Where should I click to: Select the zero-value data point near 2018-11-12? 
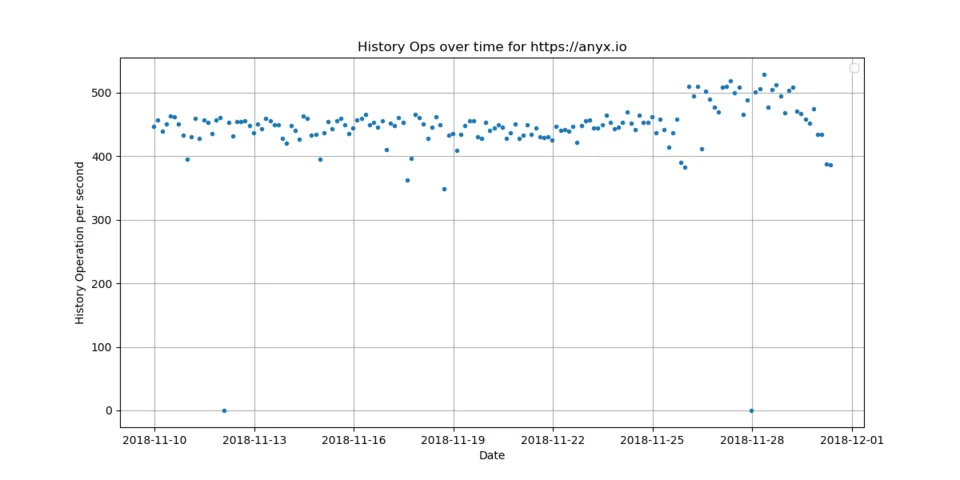(224, 411)
